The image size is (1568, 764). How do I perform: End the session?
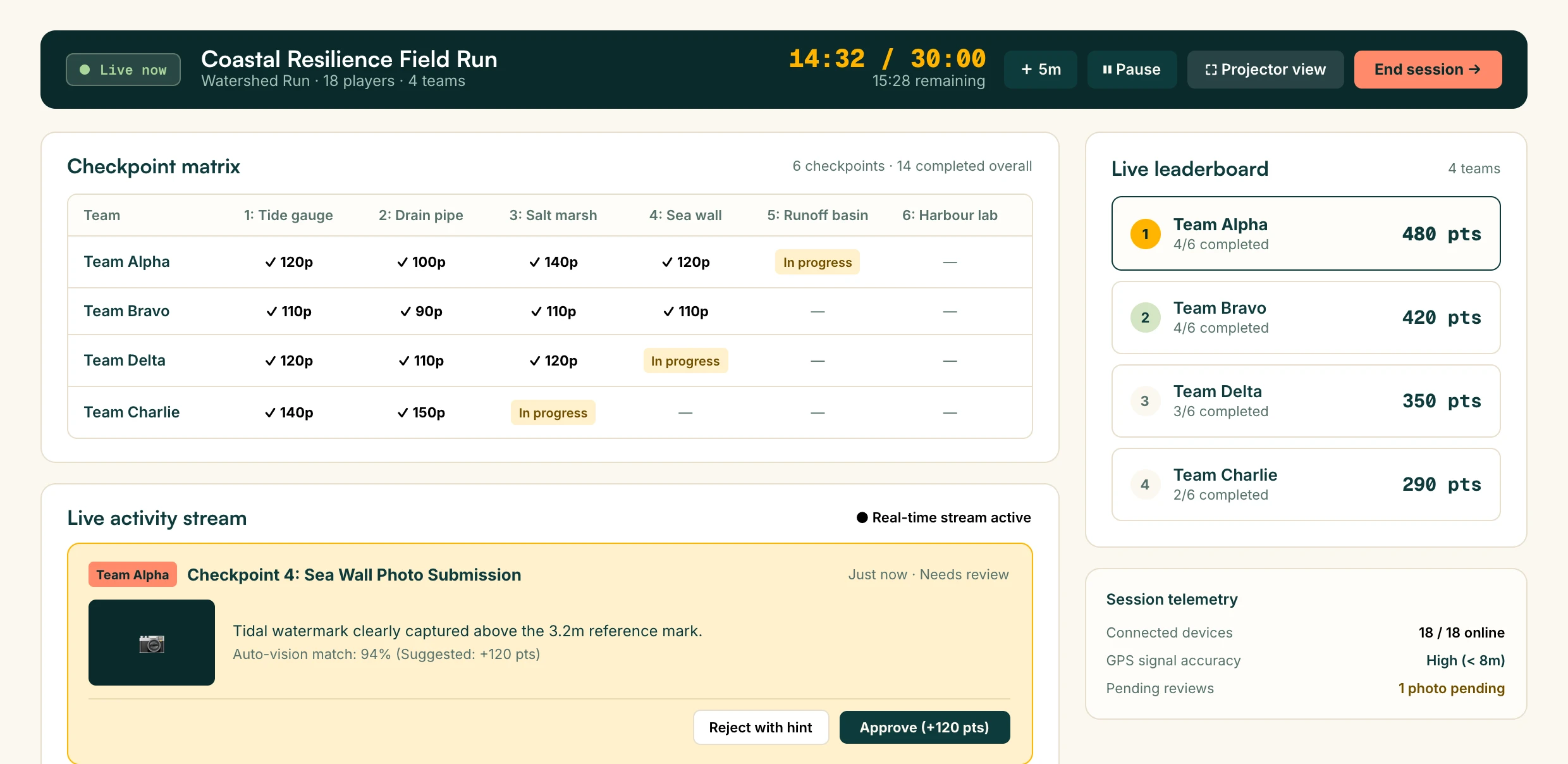pyautogui.click(x=1428, y=70)
